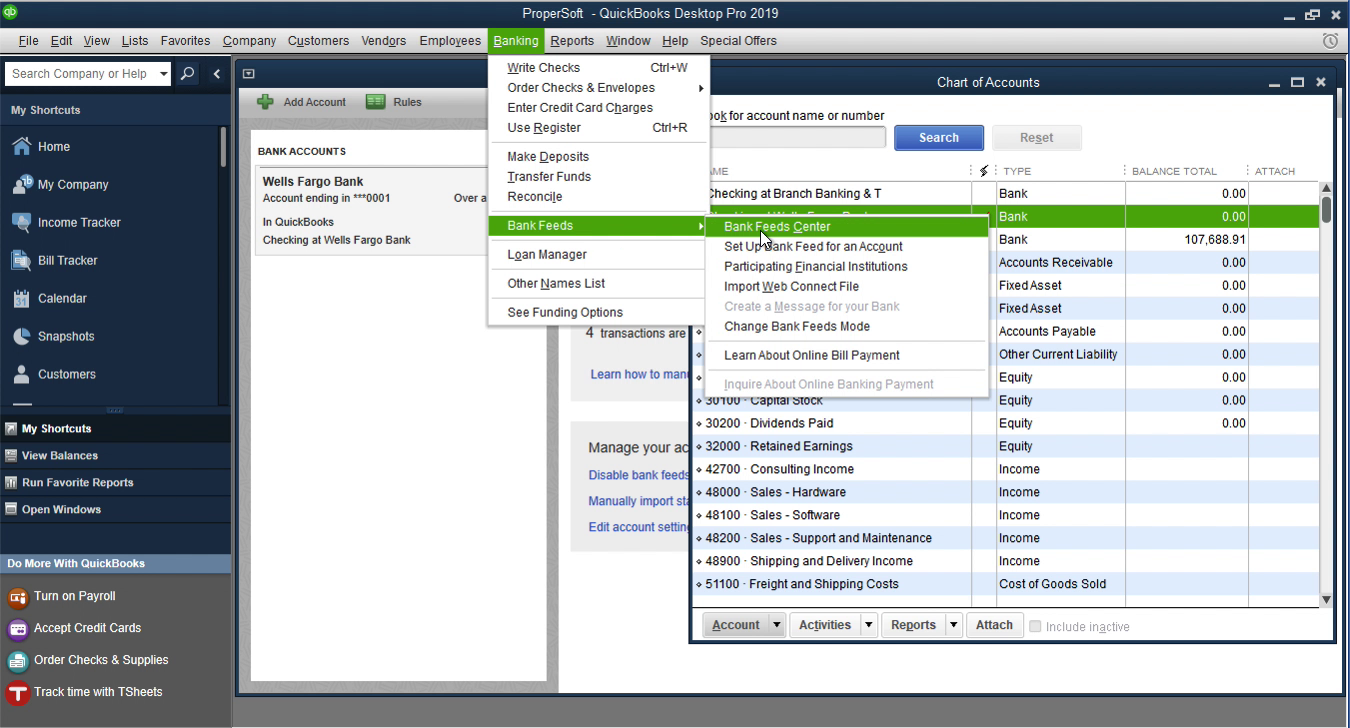This screenshot has width=1350, height=728.
Task: Click Disable bank feeds link
Action: click(x=639, y=475)
